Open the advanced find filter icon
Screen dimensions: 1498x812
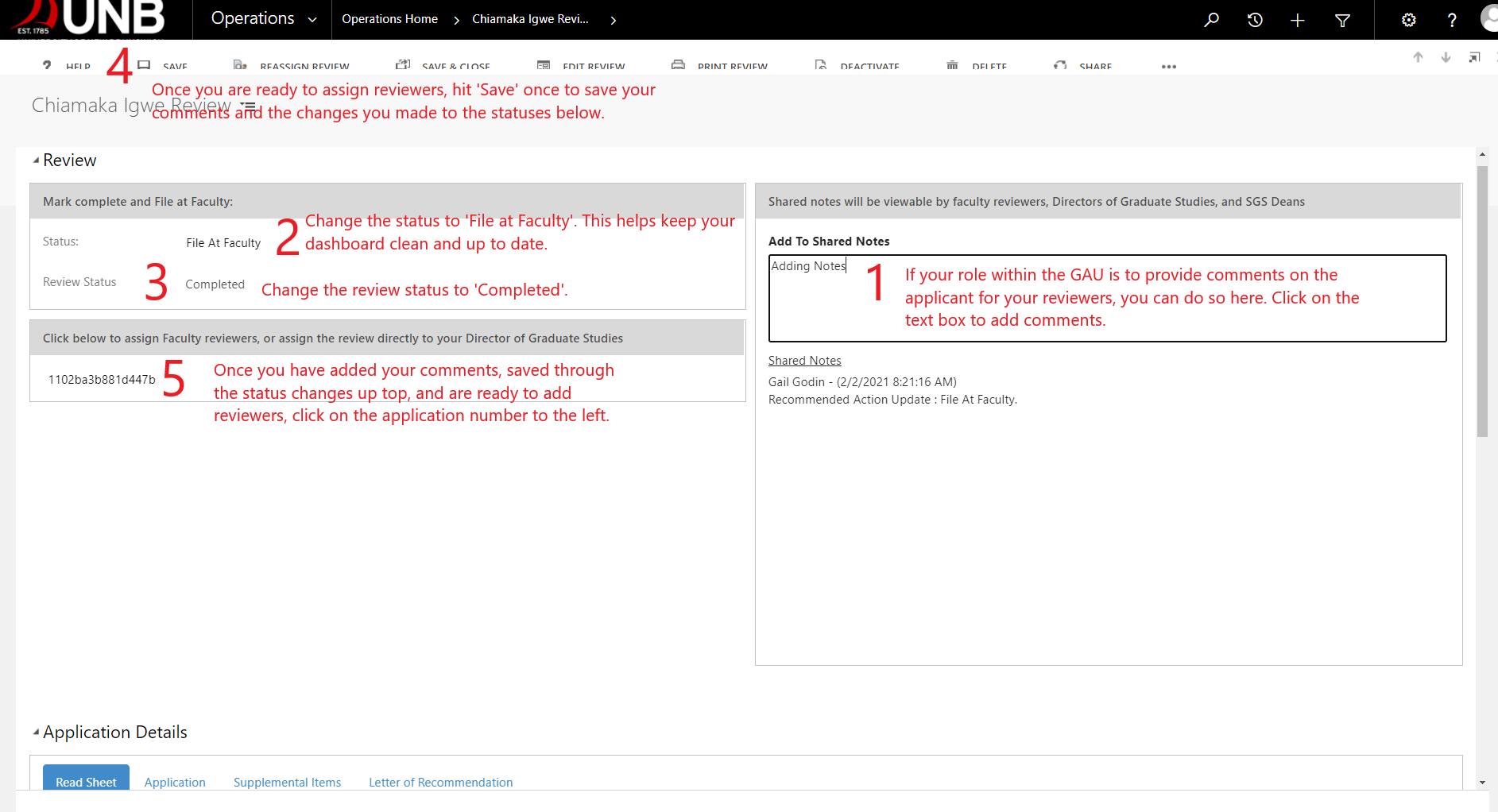(1342, 20)
